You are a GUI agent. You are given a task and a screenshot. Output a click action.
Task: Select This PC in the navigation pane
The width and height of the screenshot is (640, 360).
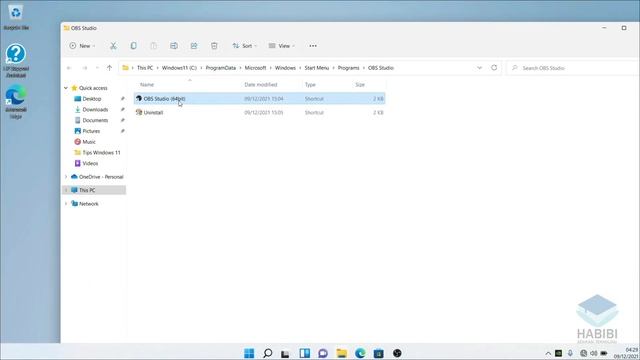(94, 190)
